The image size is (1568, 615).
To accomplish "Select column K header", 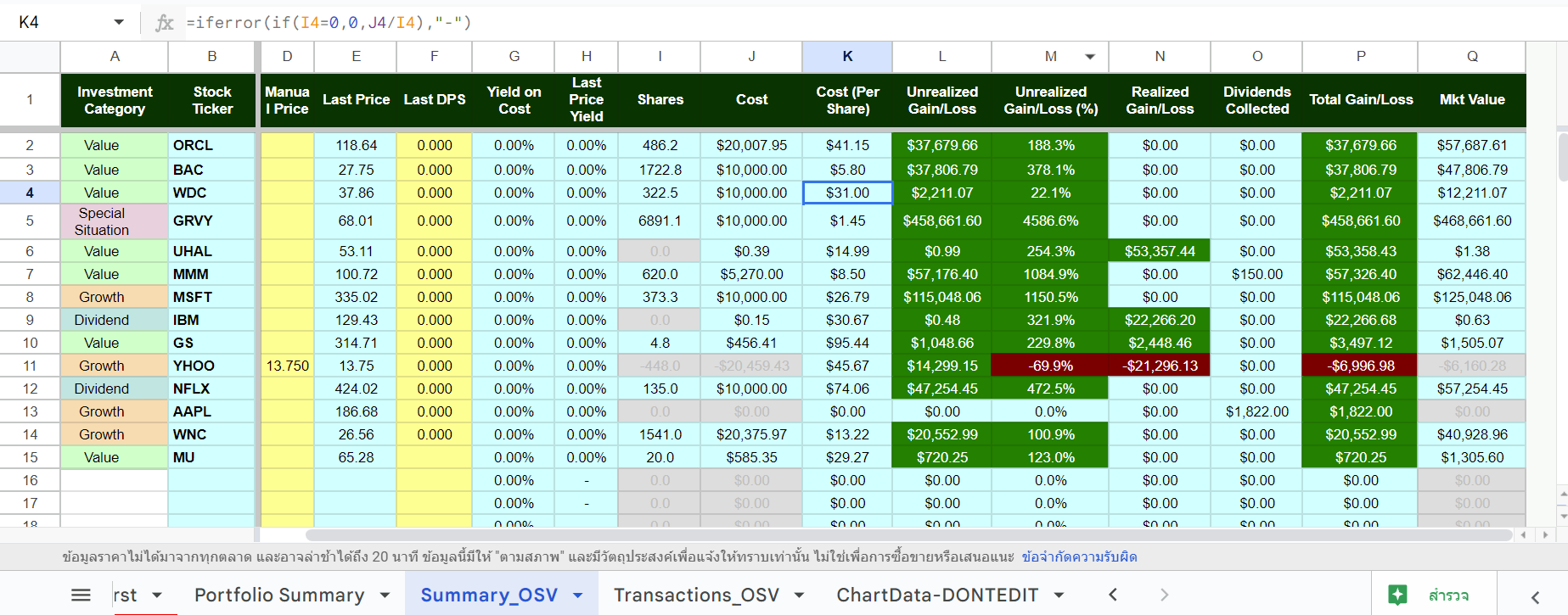I will [x=847, y=57].
